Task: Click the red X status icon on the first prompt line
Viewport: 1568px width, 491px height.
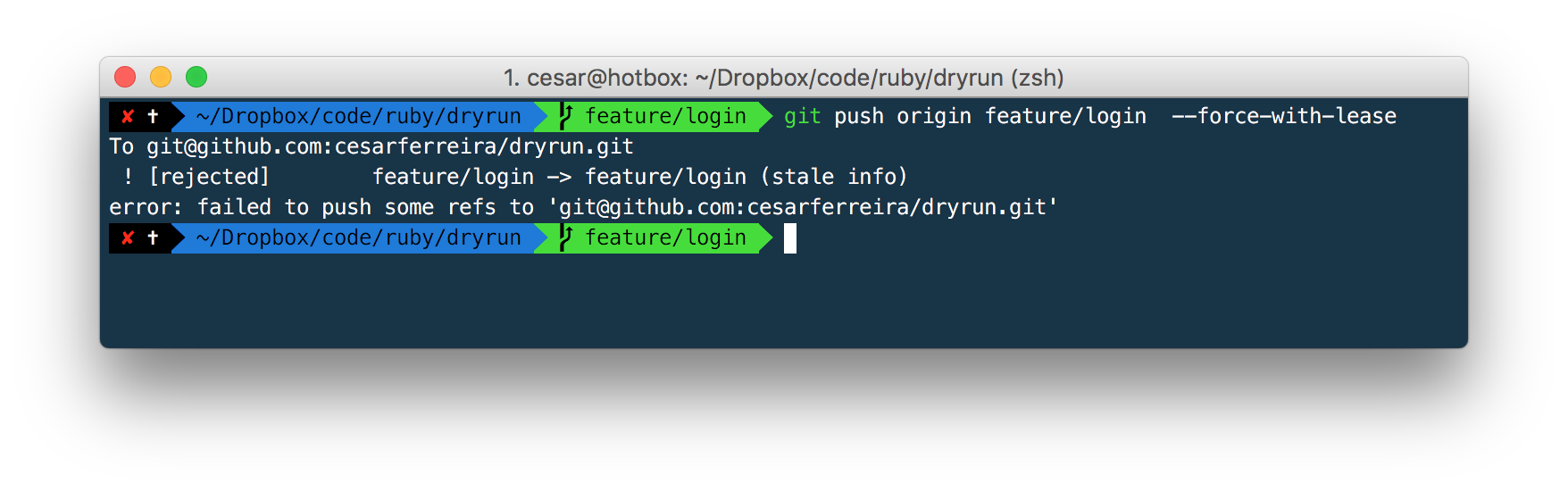Action: click(x=128, y=116)
